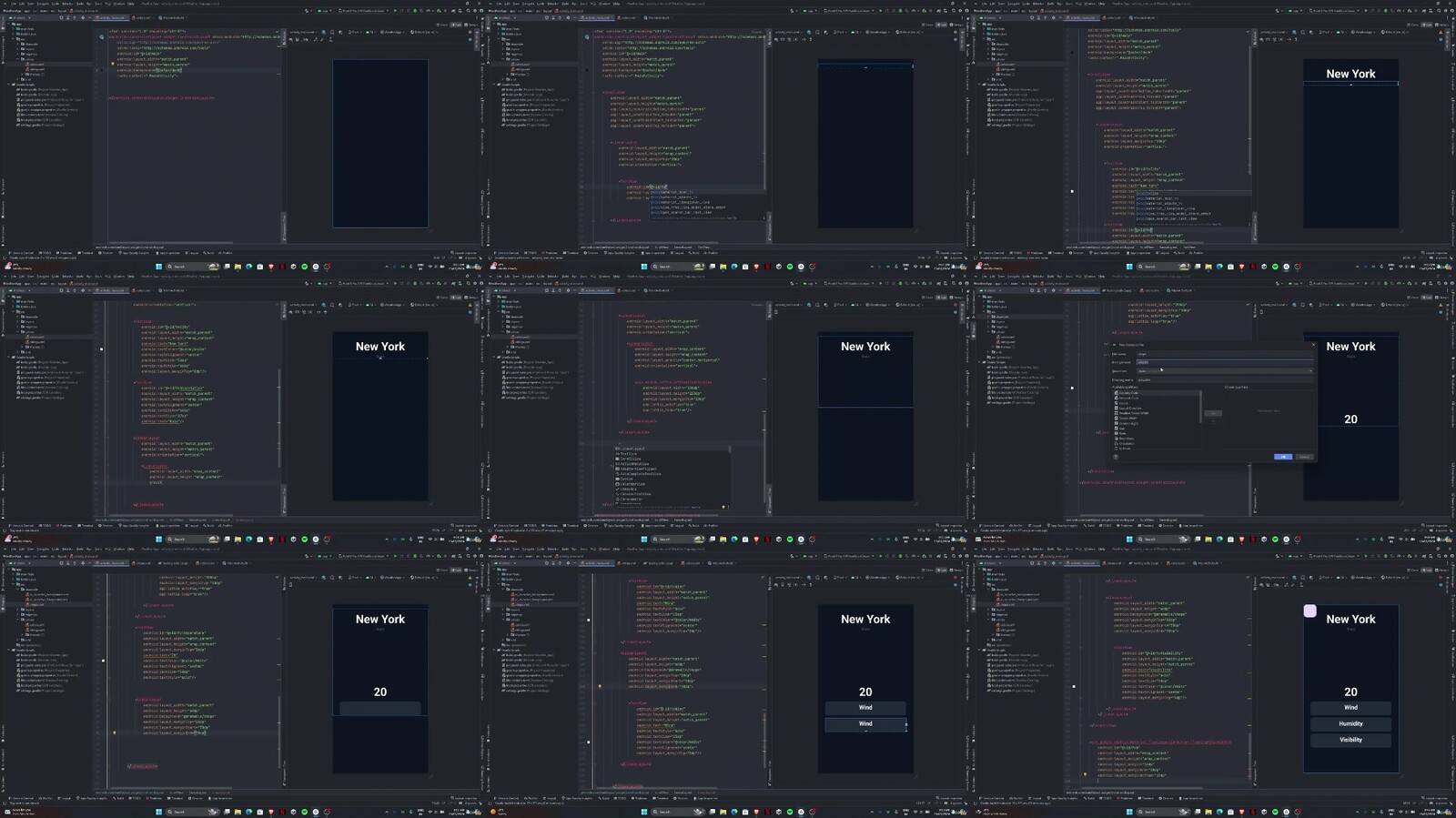Select the Smallest Screen Width qualifier in the dialog
Image resolution: width=1456 pixels, height=818 pixels.
[x=1134, y=413]
